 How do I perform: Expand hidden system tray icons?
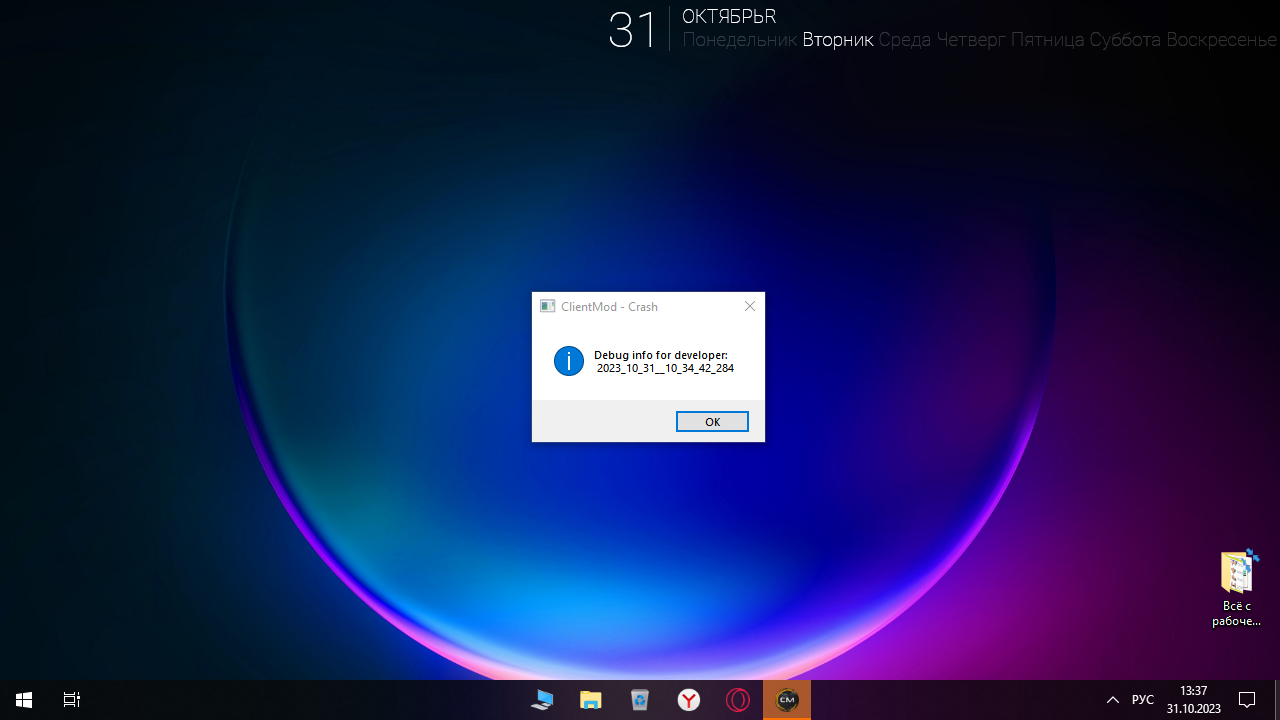pyautogui.click(x=1112, y=700)
